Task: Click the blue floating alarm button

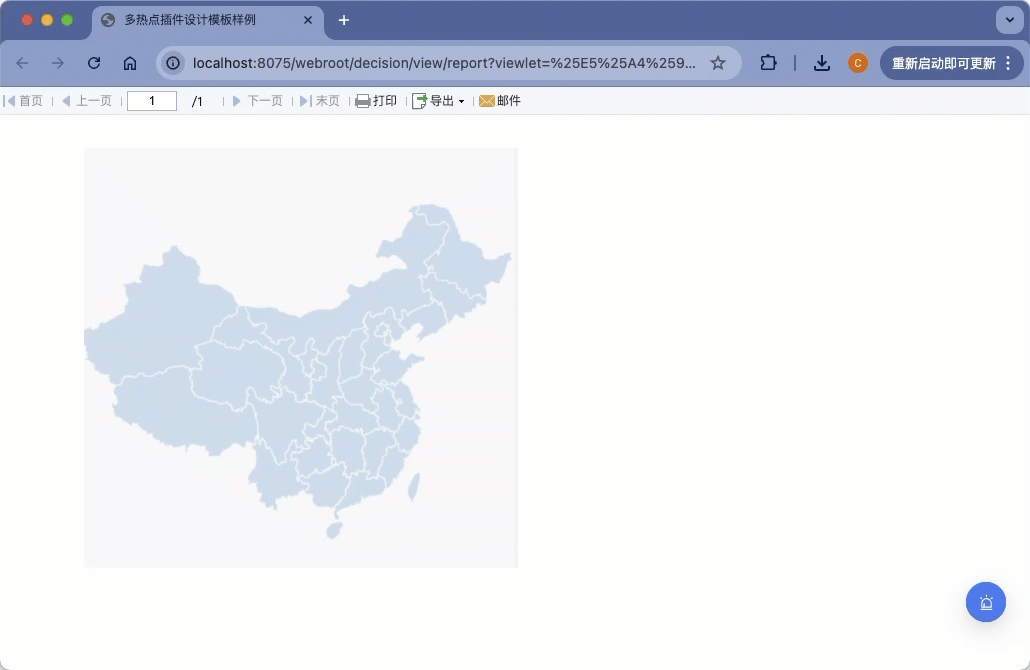Action: 985,602
